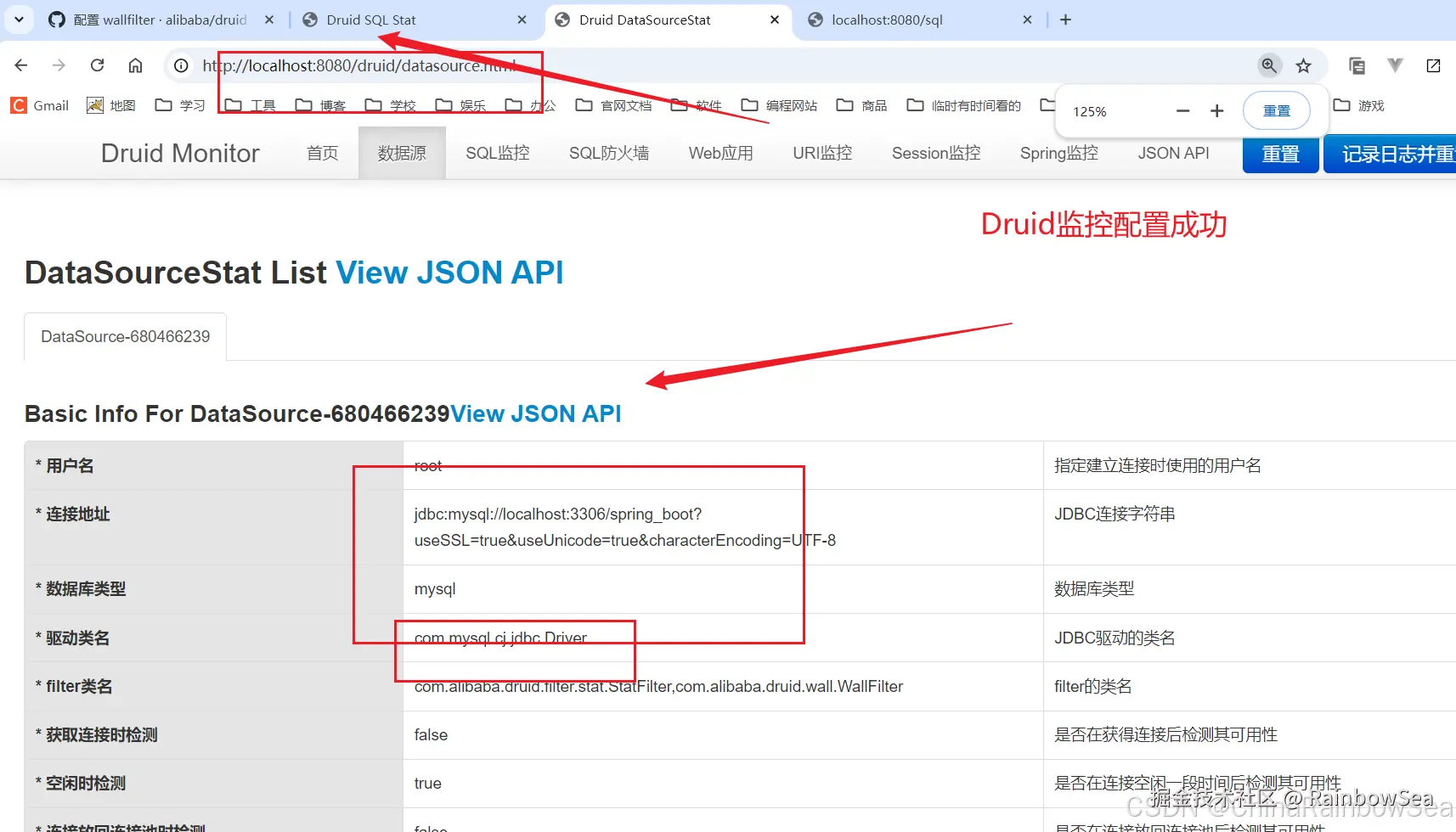Click the Druid Monitor brand title
Image resolution: width=1456 pixels, height=832 pixels.
coord(180,153)
